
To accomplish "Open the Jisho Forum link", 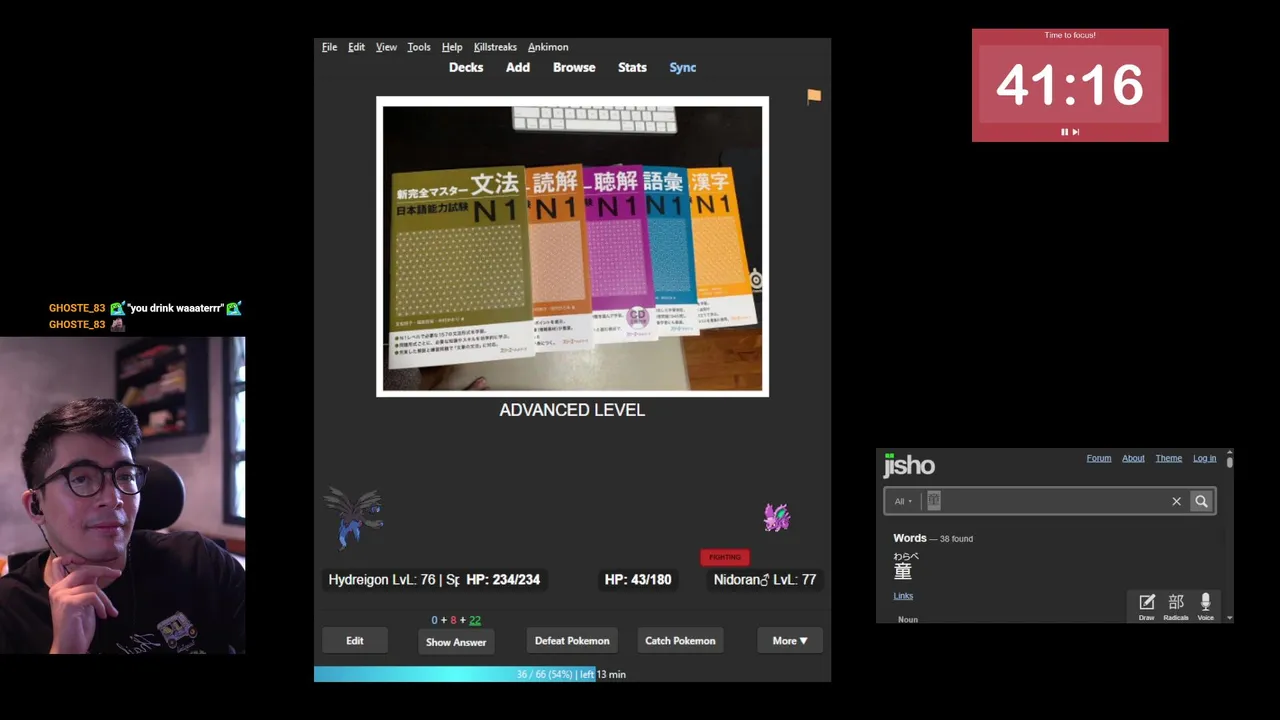I will click(x=1099, y=458).
